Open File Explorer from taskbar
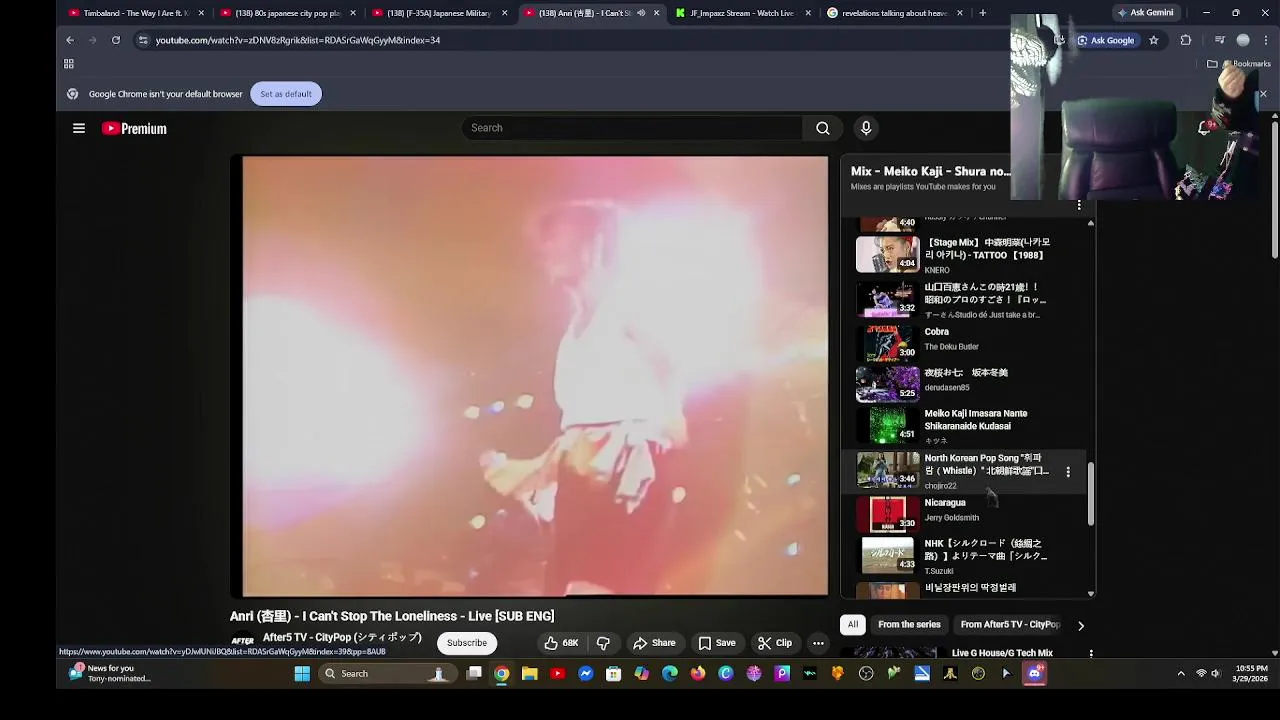This screenshot has height=720, width=1280. pyautogui.click(x=529, y=674)
